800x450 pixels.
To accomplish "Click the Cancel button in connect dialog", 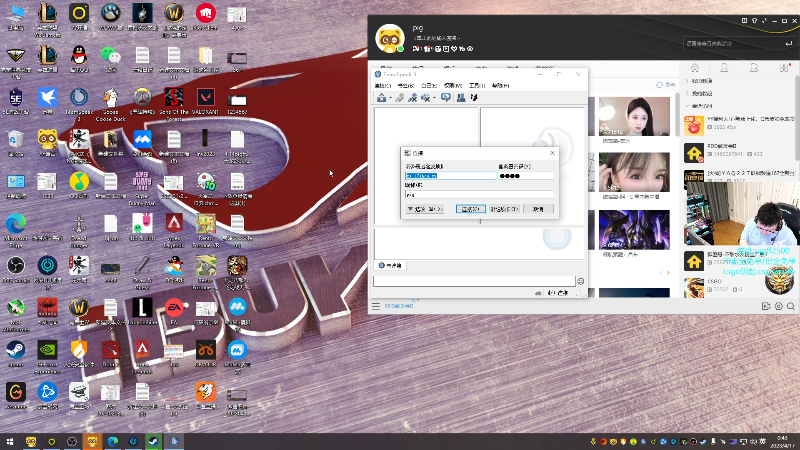I will coord(538,209).
